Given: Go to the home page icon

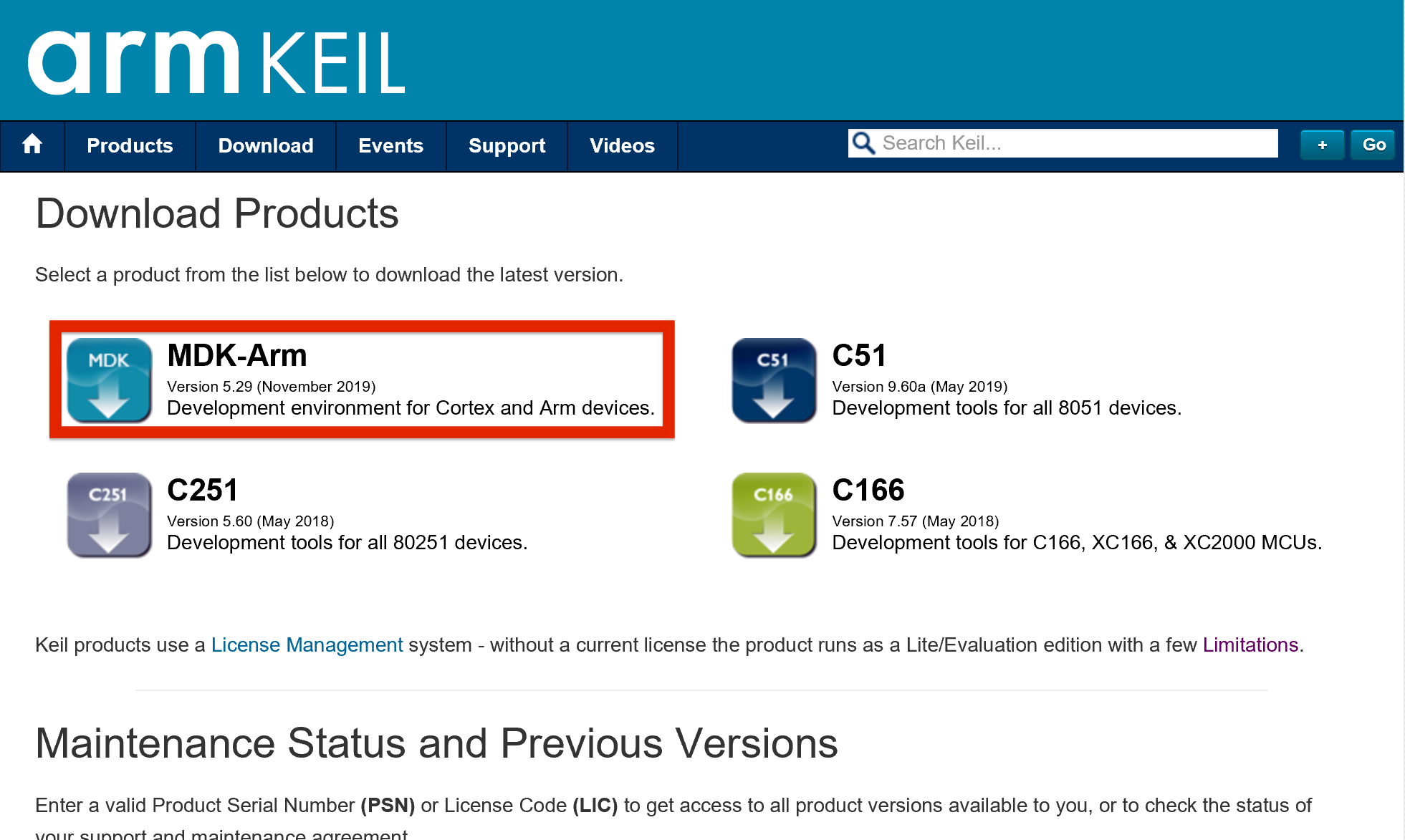Looking at the screenshot, I should pos(32,145).
